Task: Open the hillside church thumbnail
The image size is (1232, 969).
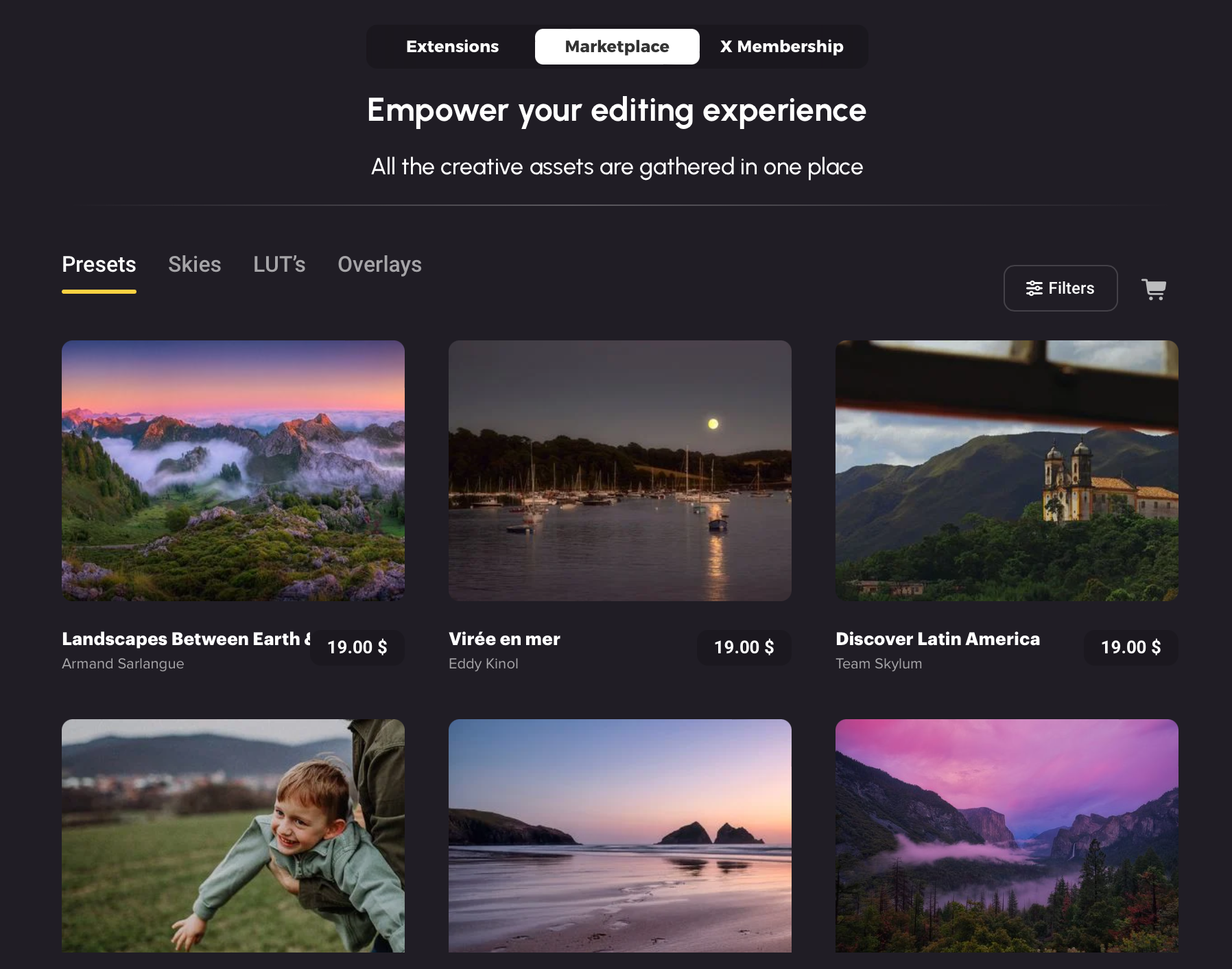Action: (1006, 471)
